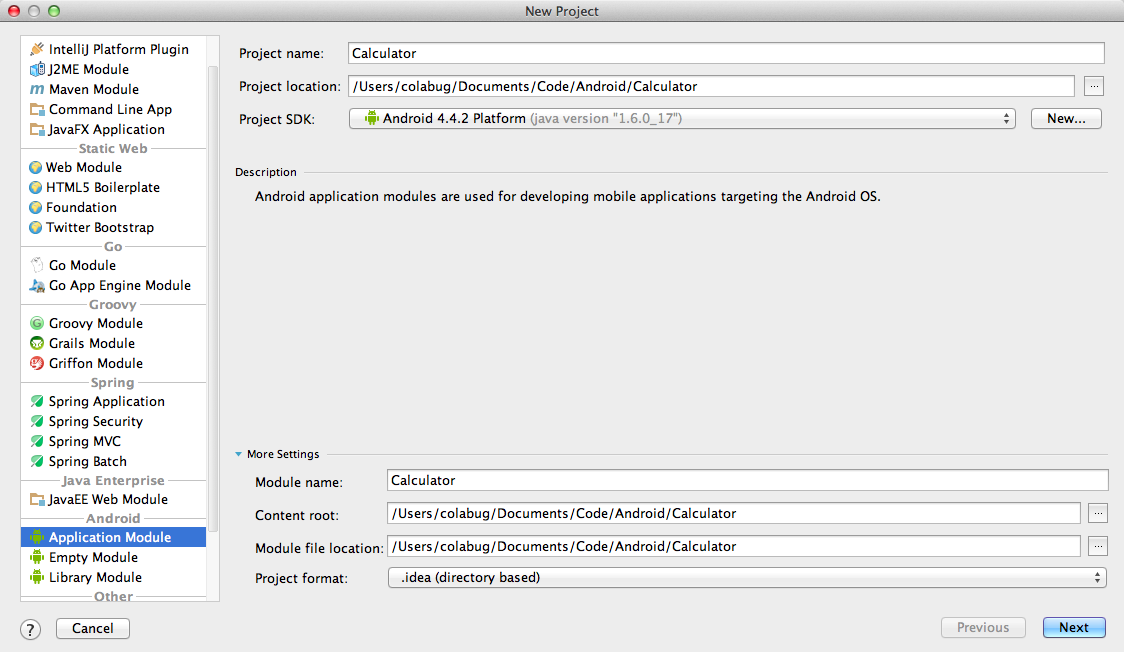Select the Twitter Bootstrap icon
1124x652 pixels.
point(35,227)
